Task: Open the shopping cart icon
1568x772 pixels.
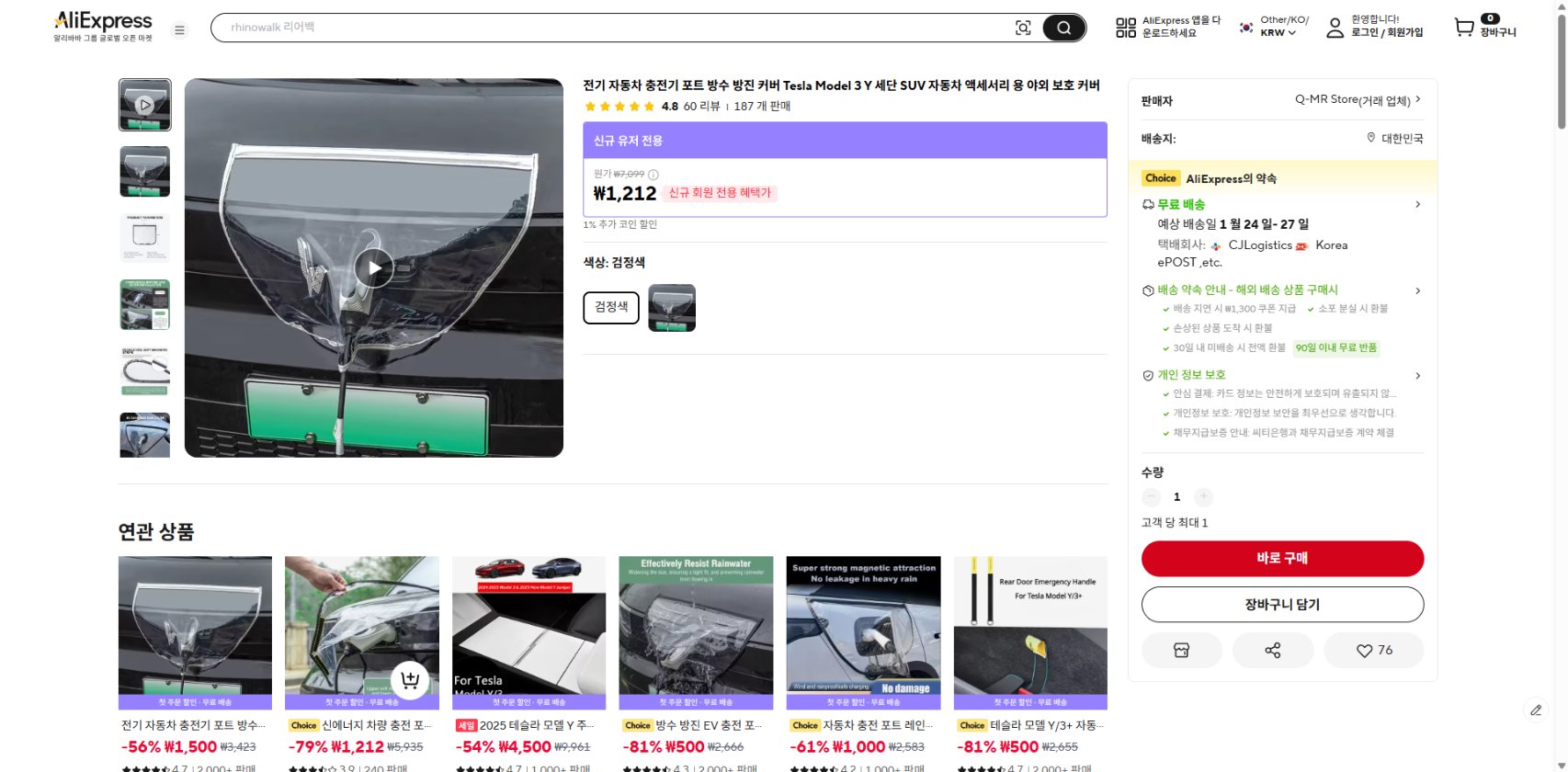Action: pos(1464,28)
